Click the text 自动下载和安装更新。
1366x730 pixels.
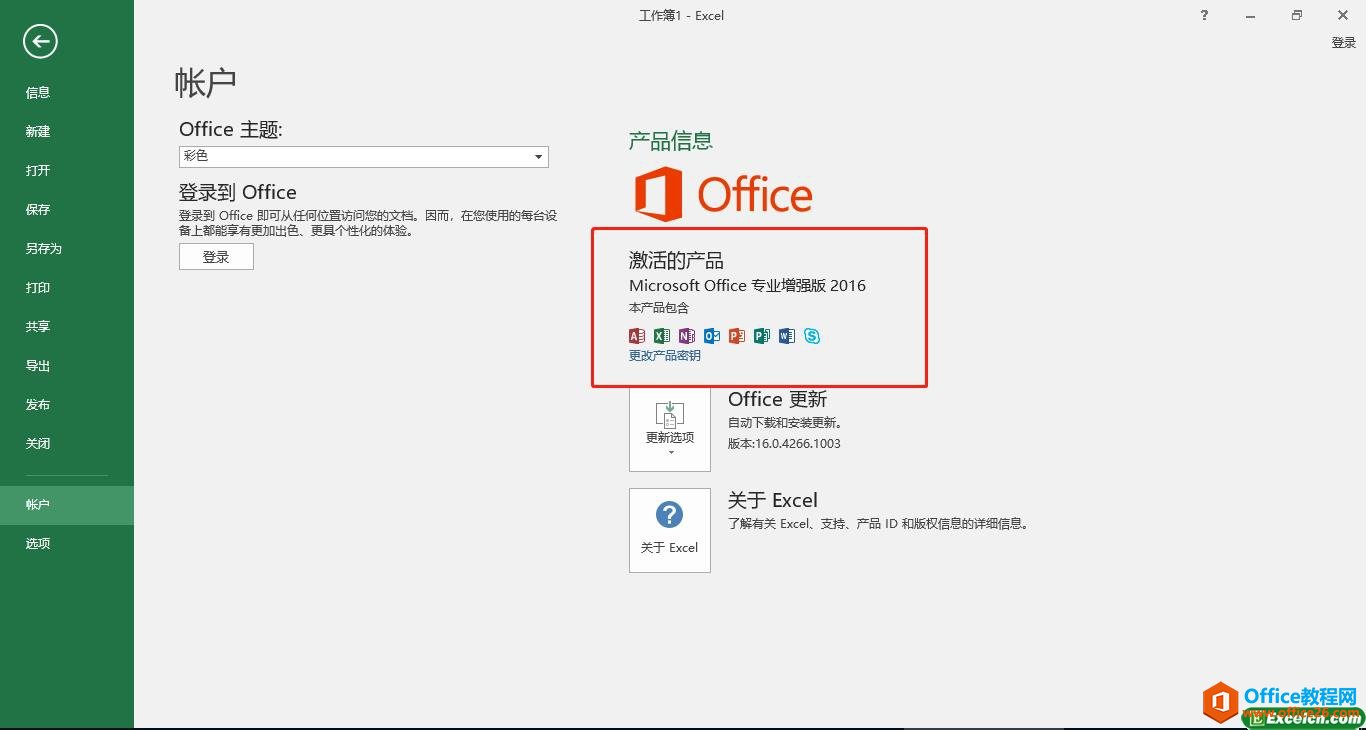785,423
